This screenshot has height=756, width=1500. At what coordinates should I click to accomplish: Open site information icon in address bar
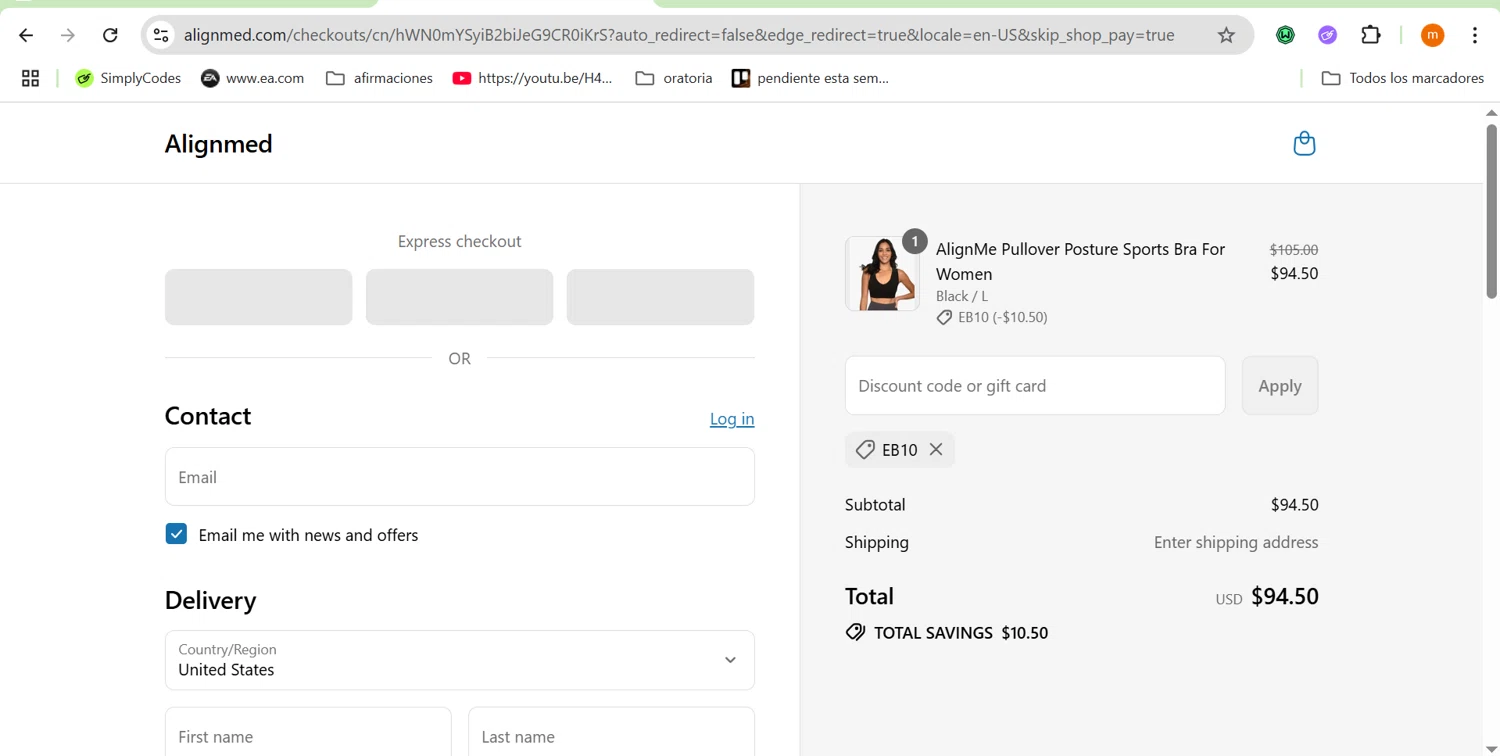(160, 35)
